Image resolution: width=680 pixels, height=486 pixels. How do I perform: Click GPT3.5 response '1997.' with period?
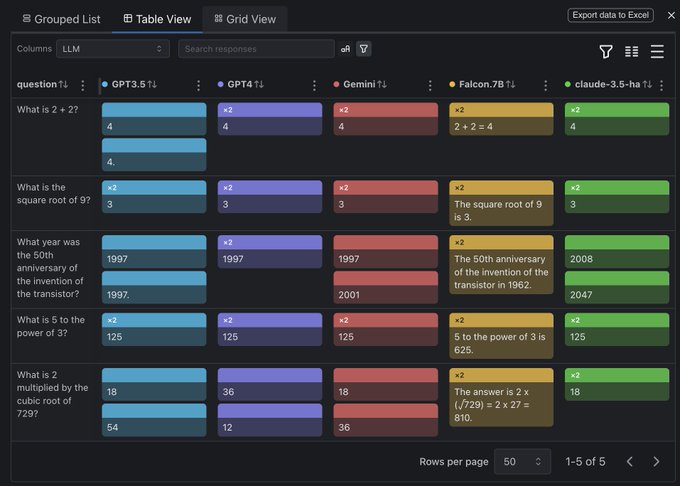tap(154, 287)
